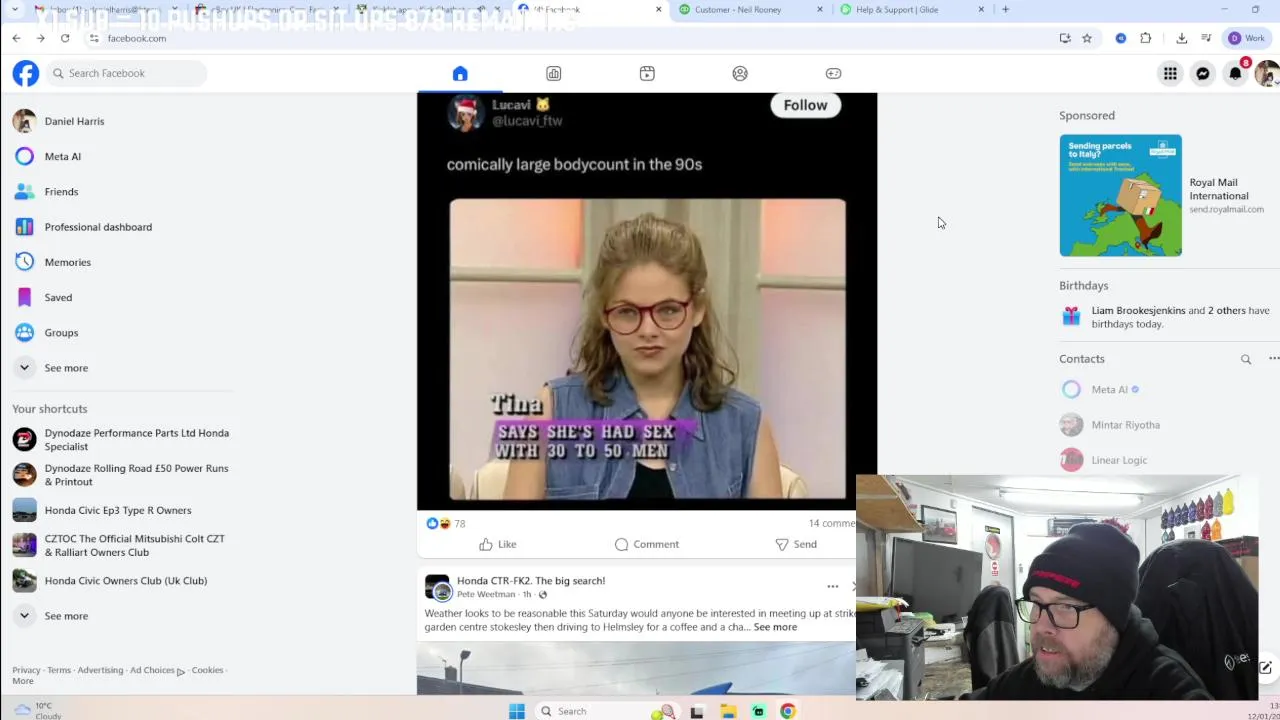
Task: Click Royal Mail International ad title
Action: tap(1219, 189)
